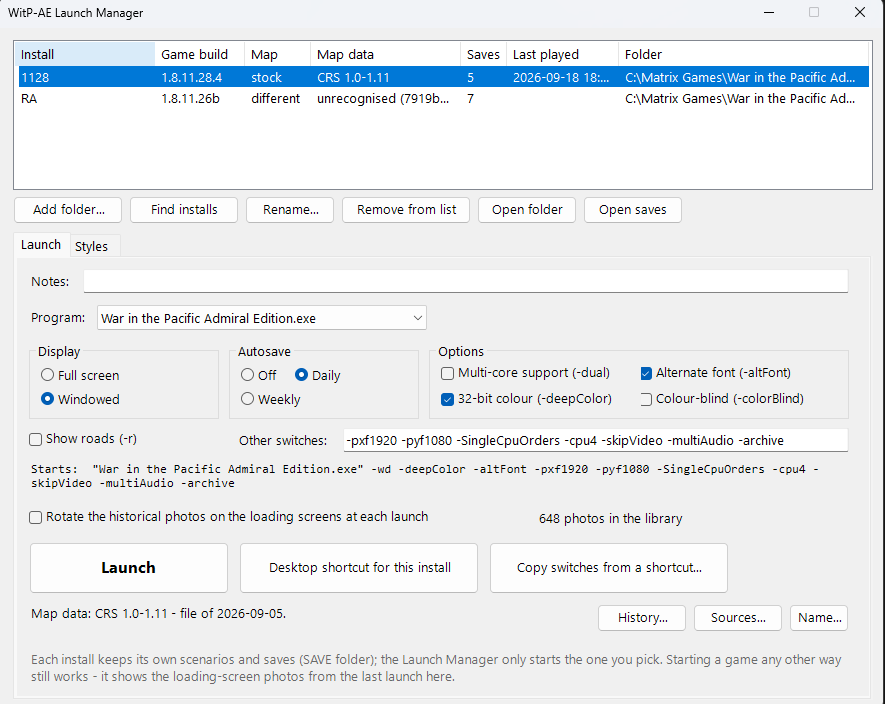Click into the Other switches field
Screen dimensions: 885x704
point(596,440)
